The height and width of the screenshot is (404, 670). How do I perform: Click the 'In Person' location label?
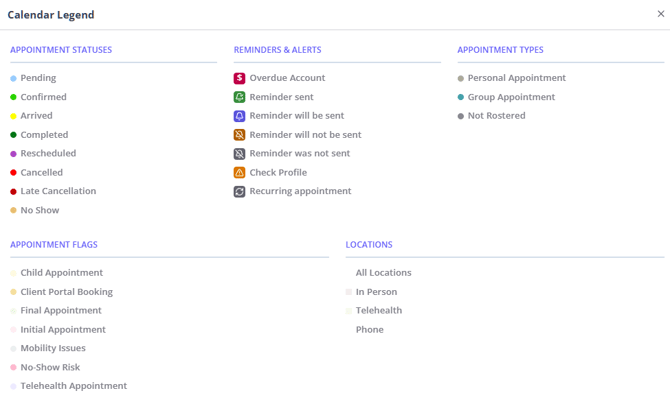(x=376, y=292)
